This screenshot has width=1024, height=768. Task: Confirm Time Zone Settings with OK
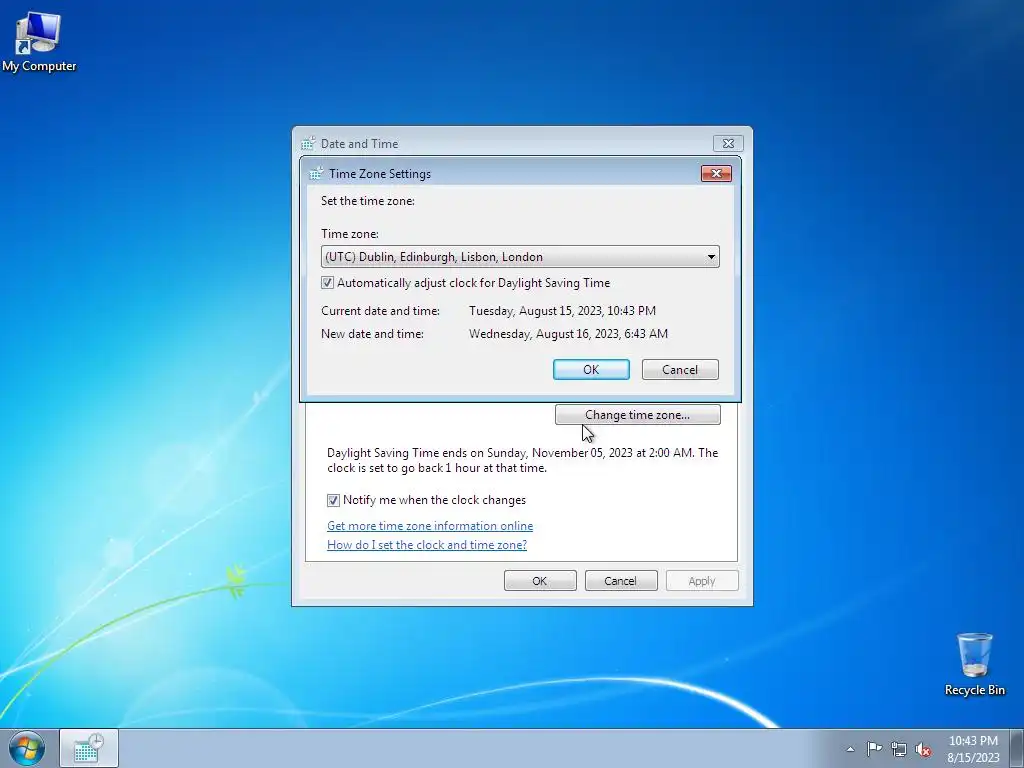click(x=591, y=370)
